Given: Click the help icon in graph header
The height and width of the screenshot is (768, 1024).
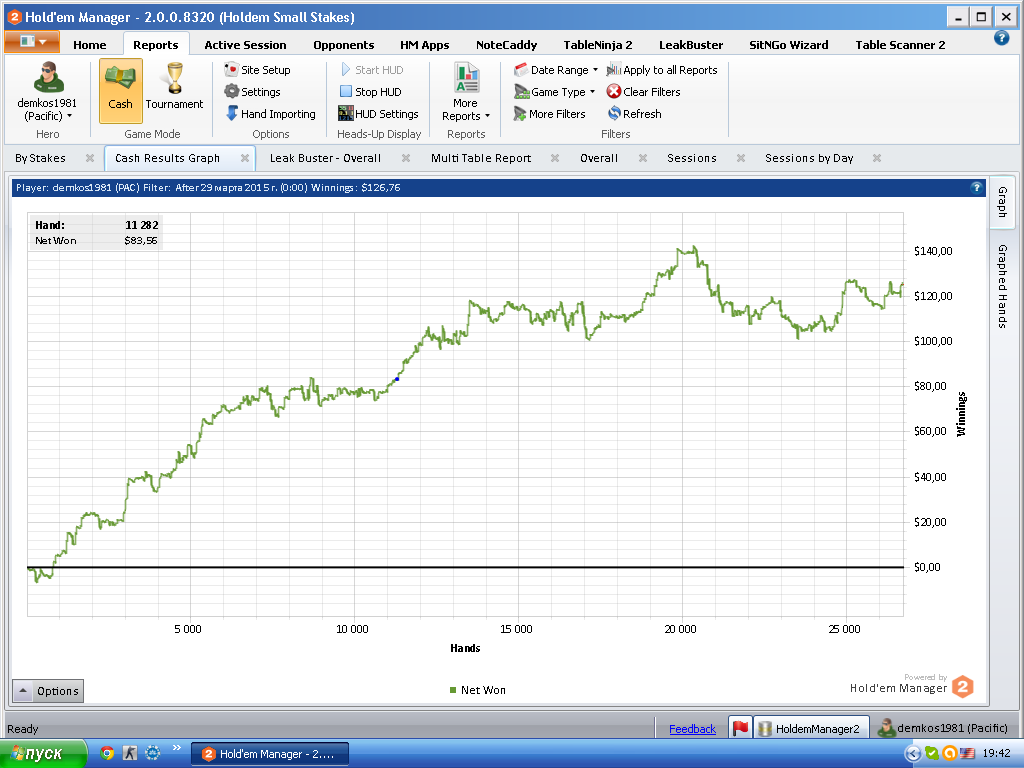Looking at the screenshot, I should click(976, 187).
